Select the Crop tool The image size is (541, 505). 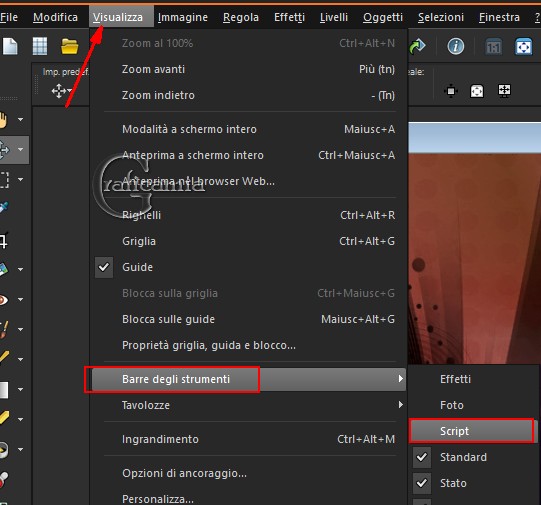tap(4, 240)
